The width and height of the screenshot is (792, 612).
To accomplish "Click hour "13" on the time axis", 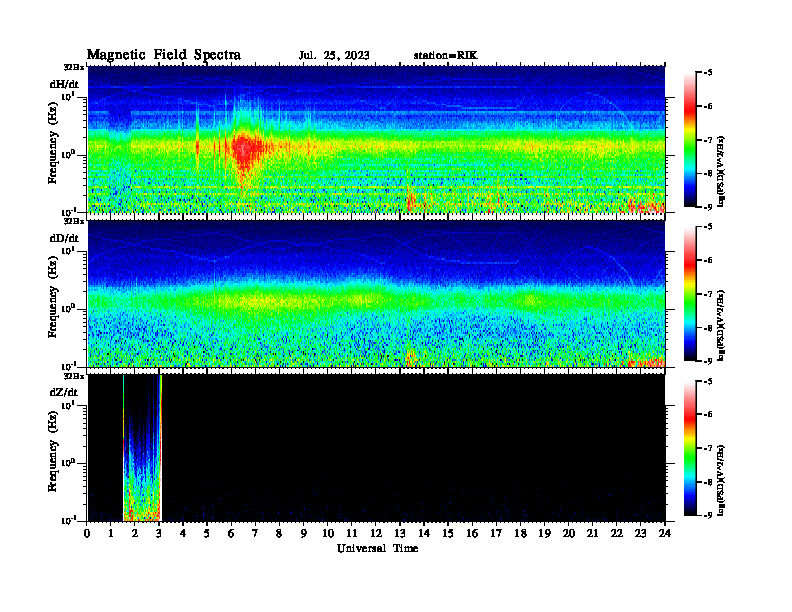I will (x=400, y=533).
